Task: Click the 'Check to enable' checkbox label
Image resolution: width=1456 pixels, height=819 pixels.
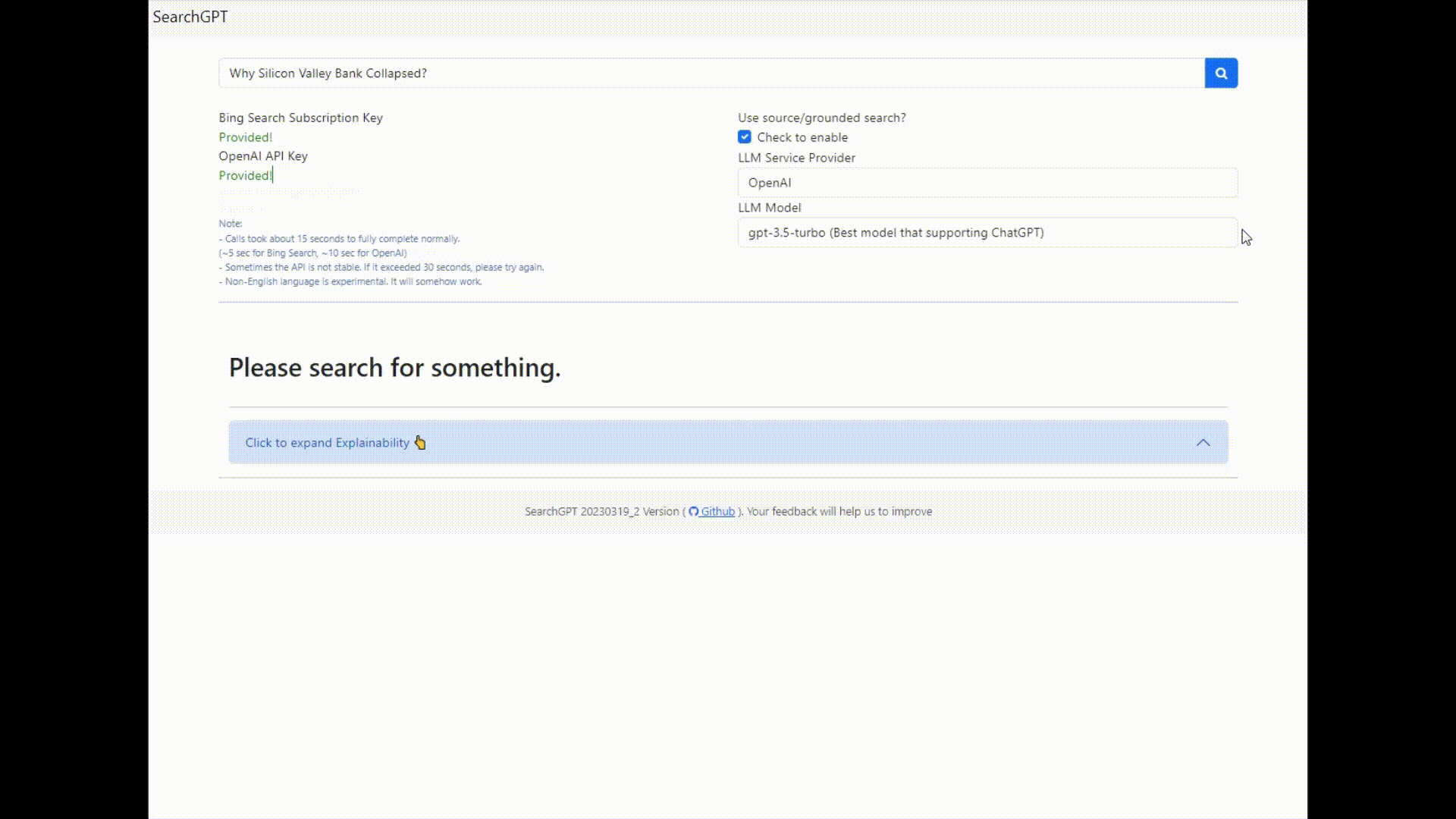Action: pos(802,137)
